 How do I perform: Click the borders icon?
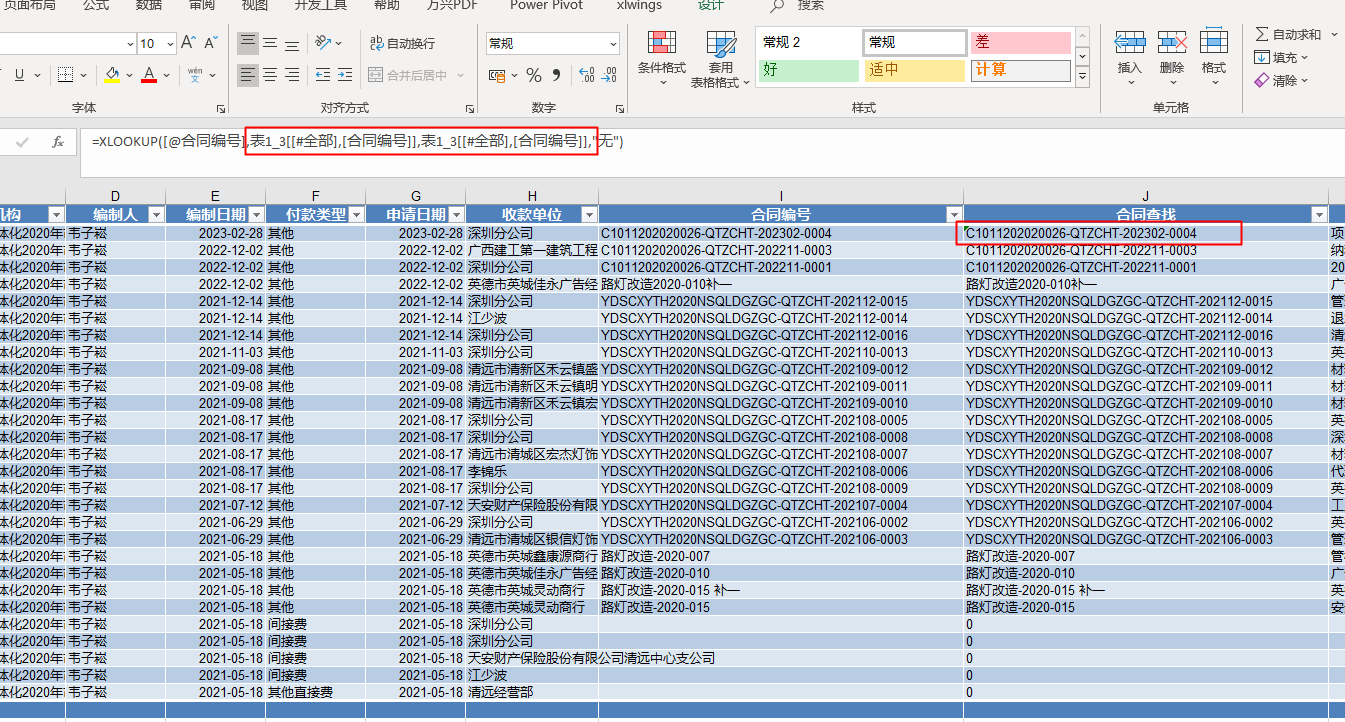(x=65, y=75)
